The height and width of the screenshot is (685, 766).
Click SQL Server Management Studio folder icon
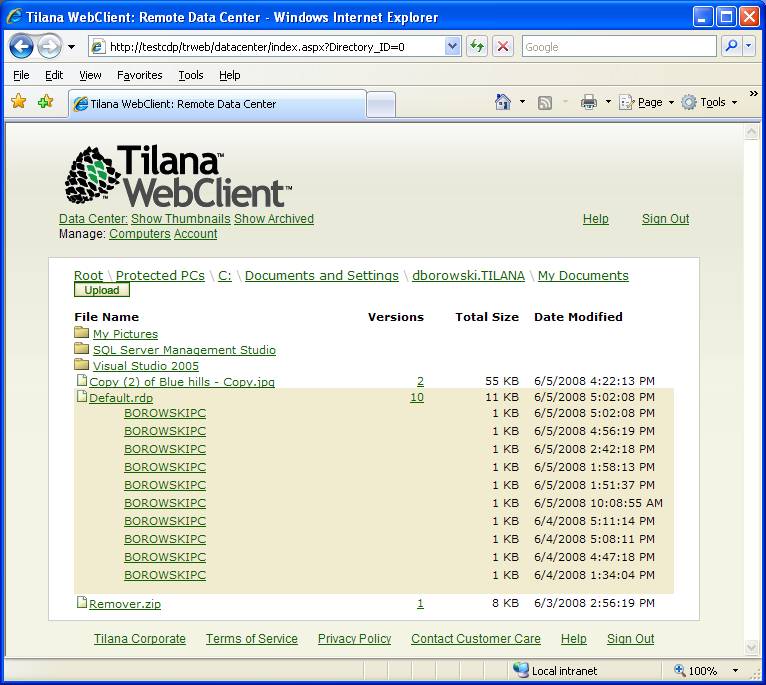tap(82, 349)
